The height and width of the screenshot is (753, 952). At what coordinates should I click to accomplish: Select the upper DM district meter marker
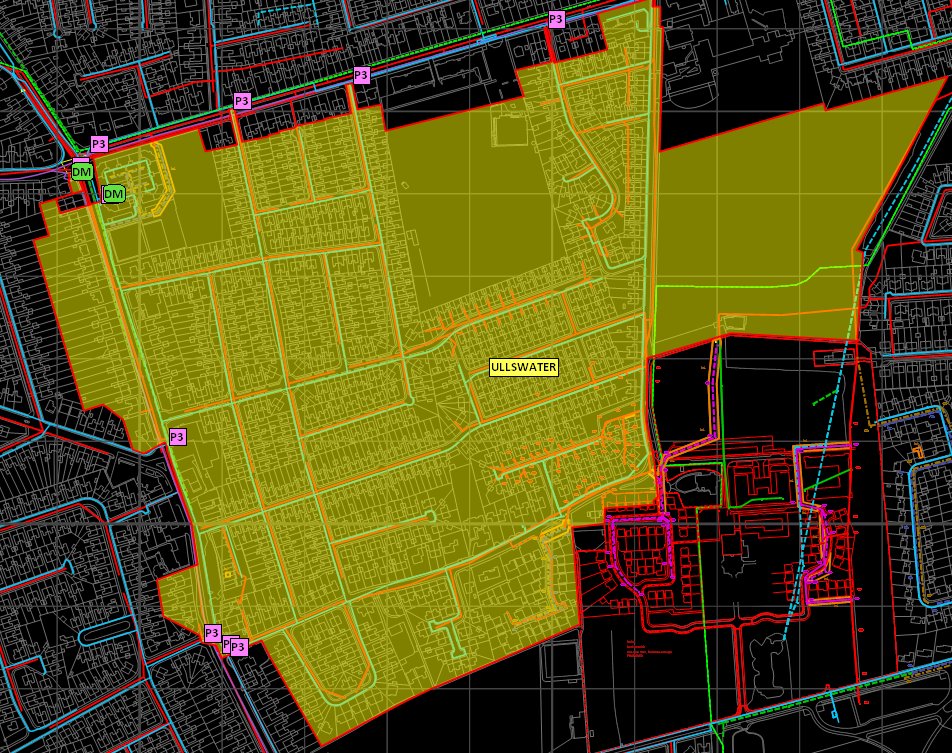[82, 174]
